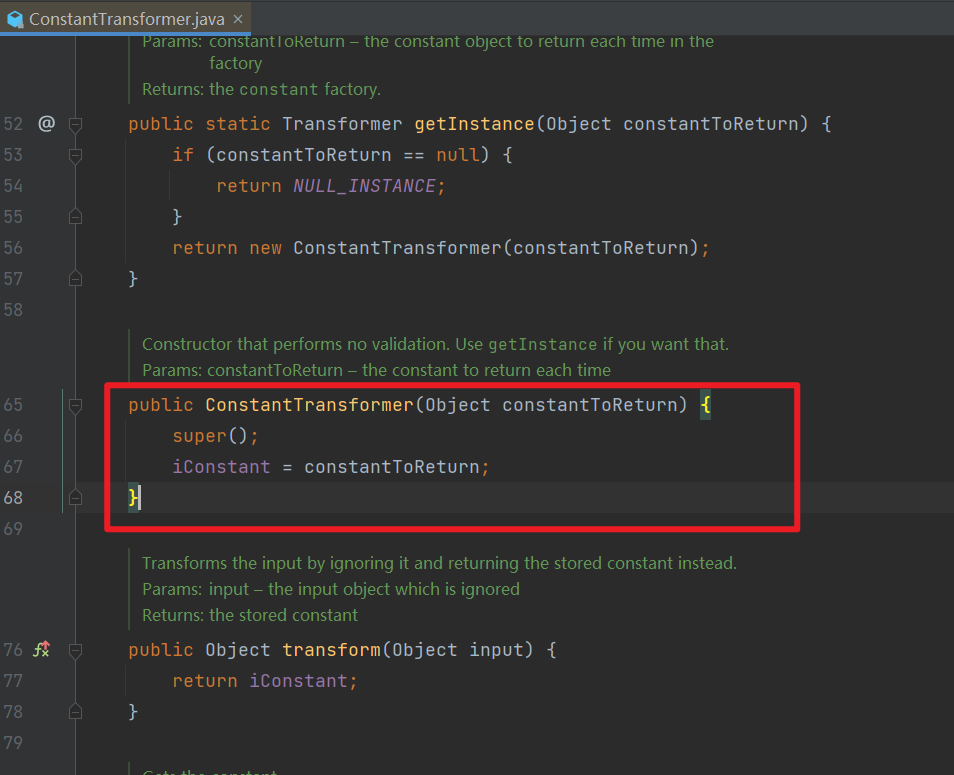Click line number 68 in the gutter
Image resolution: width=954 pixels, height=775 pixels.
[x=14, y=497]
